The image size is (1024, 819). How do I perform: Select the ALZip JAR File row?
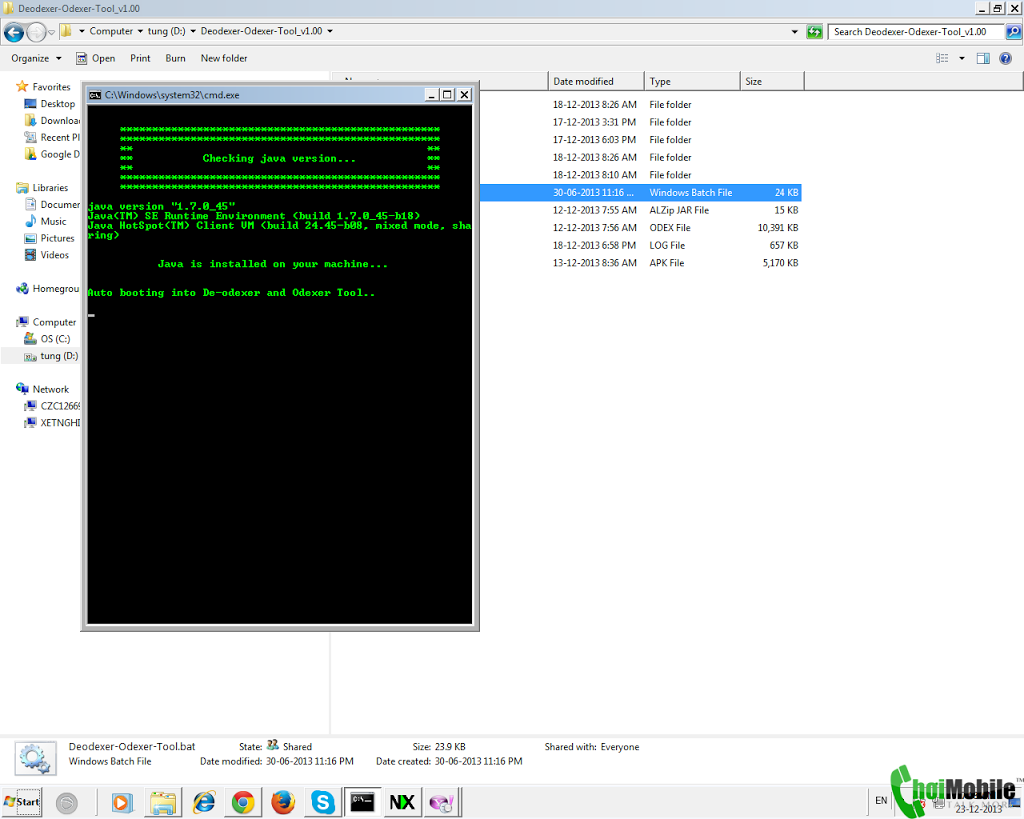click(x=640, y=210)
